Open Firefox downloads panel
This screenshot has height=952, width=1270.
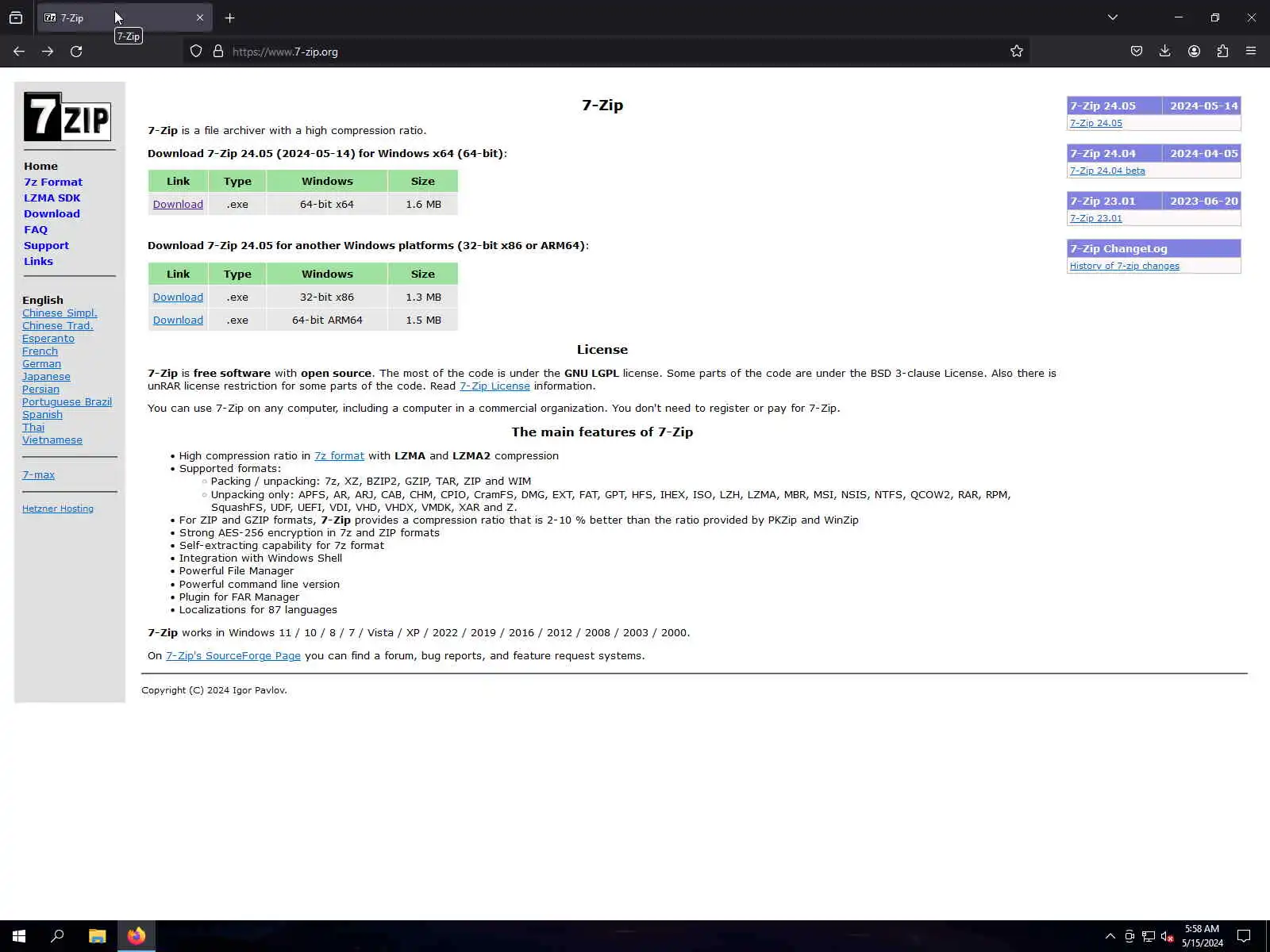tap(1165, 52)
